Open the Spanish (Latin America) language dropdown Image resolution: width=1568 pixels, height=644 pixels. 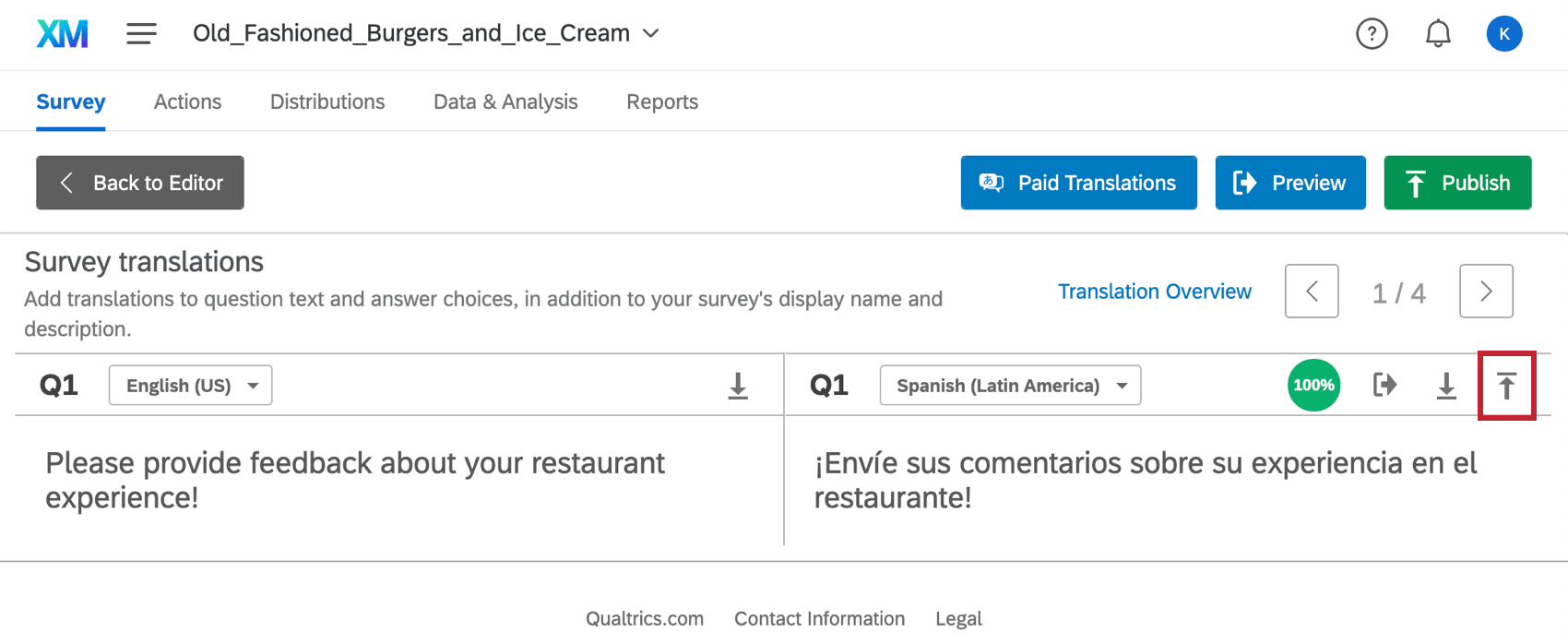coord(1010,386)
